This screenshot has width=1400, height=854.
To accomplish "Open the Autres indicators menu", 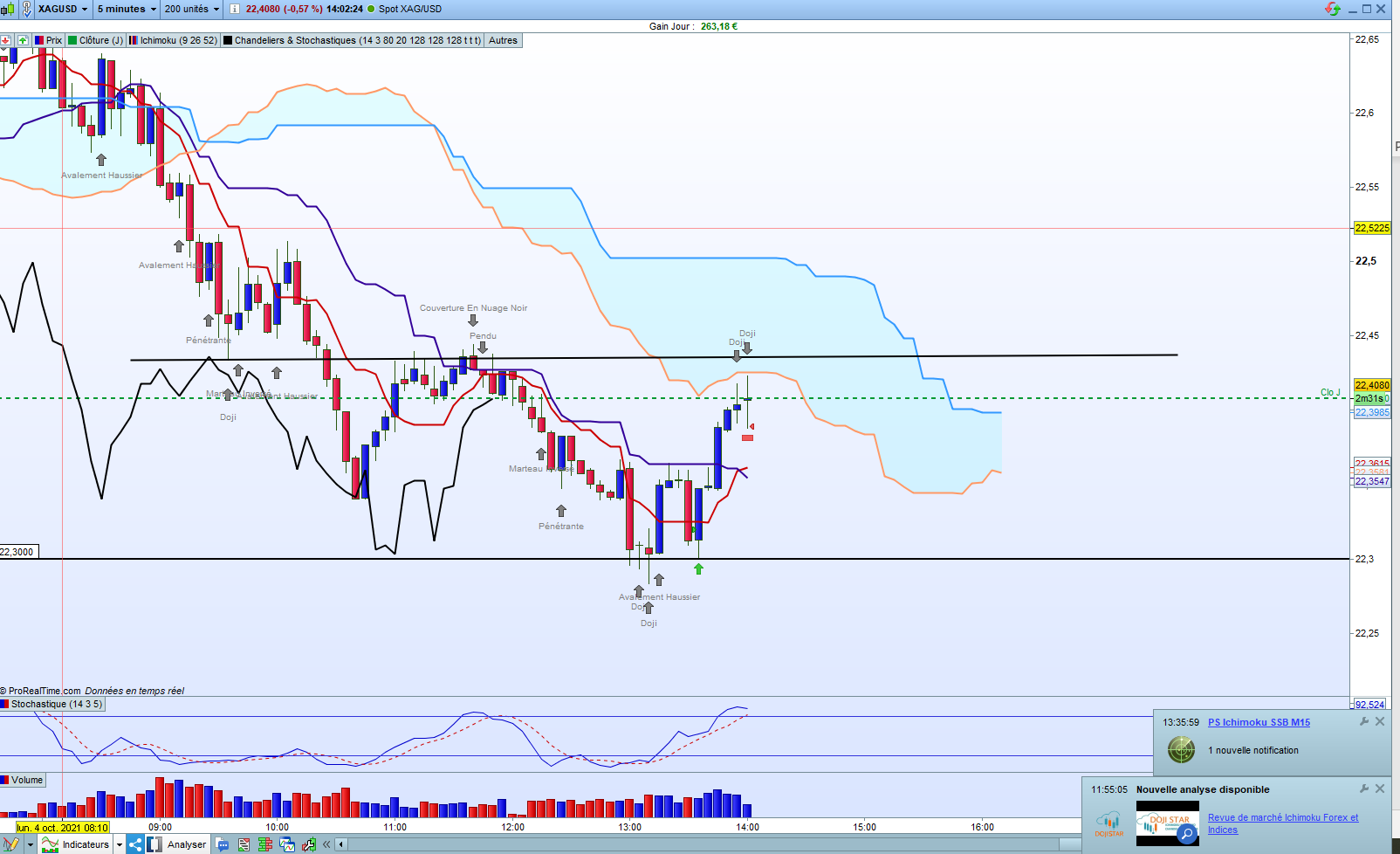I will pos(503,40).
